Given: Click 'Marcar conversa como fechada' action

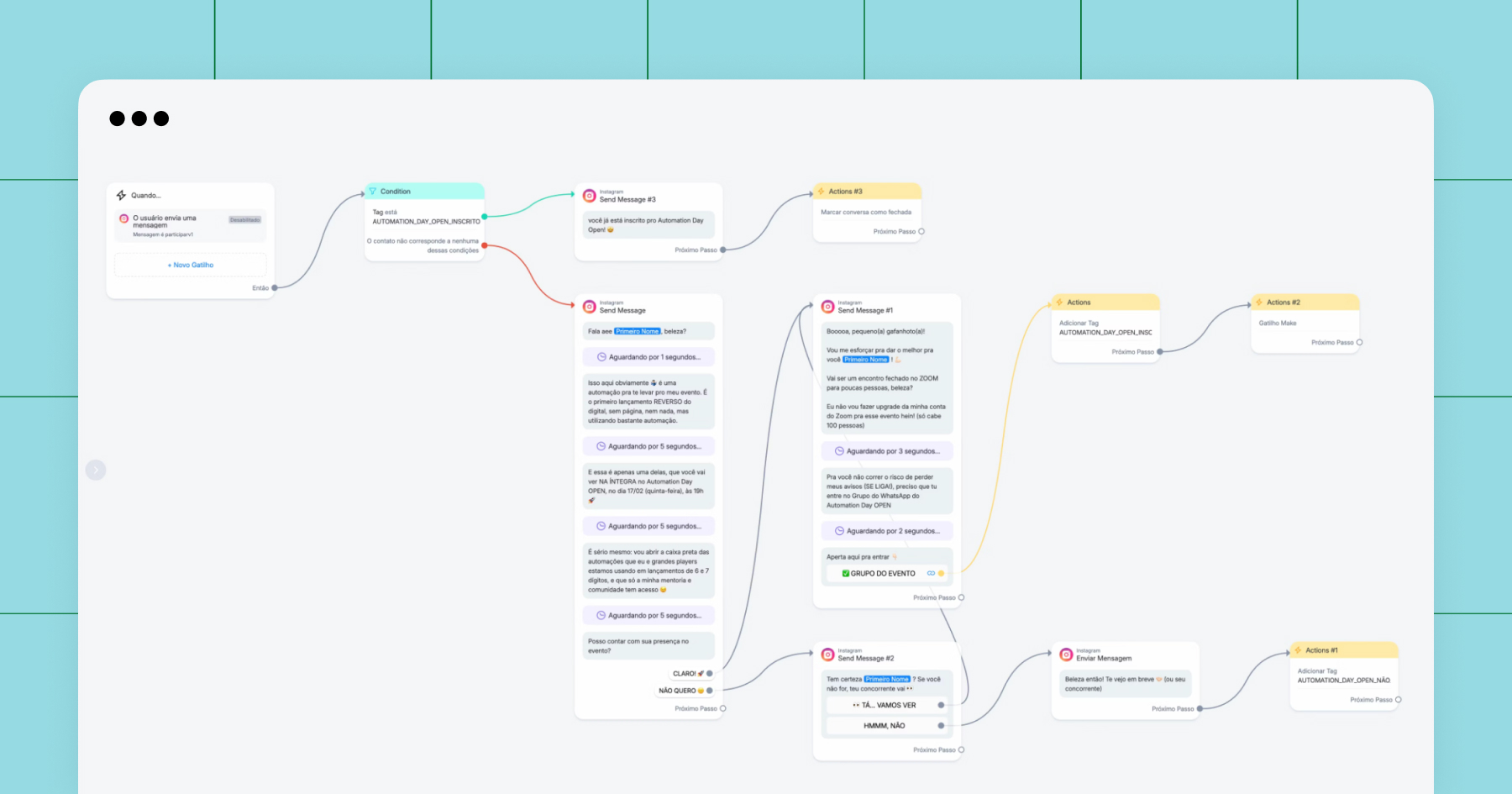Looking at the screenshot, I should (x=866, y=213).
